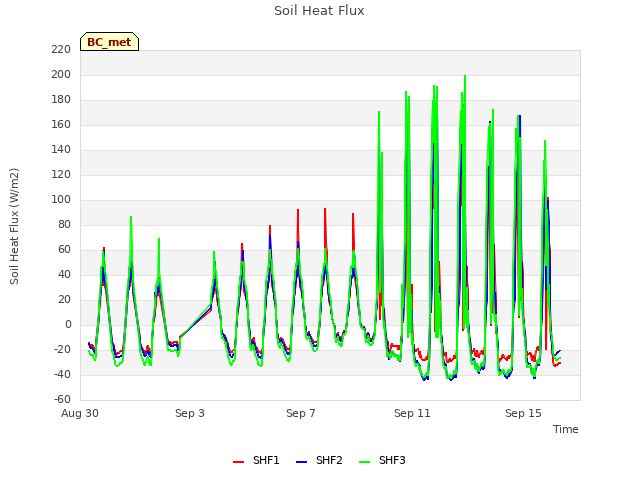
Task: Click the -40 y-axis tick label
Action: point(62,374)
